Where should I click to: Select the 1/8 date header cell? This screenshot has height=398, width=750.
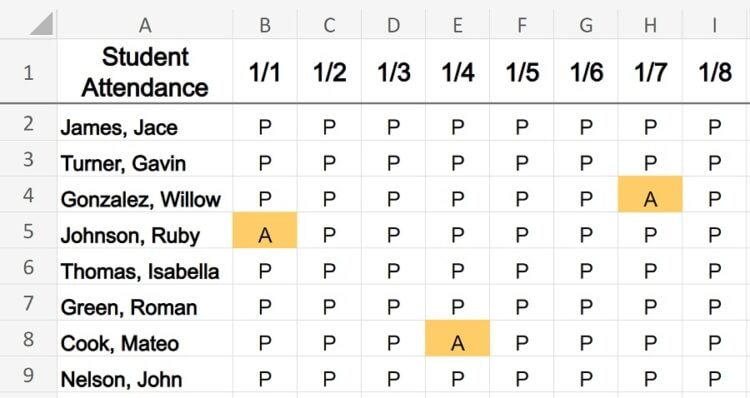716,71
